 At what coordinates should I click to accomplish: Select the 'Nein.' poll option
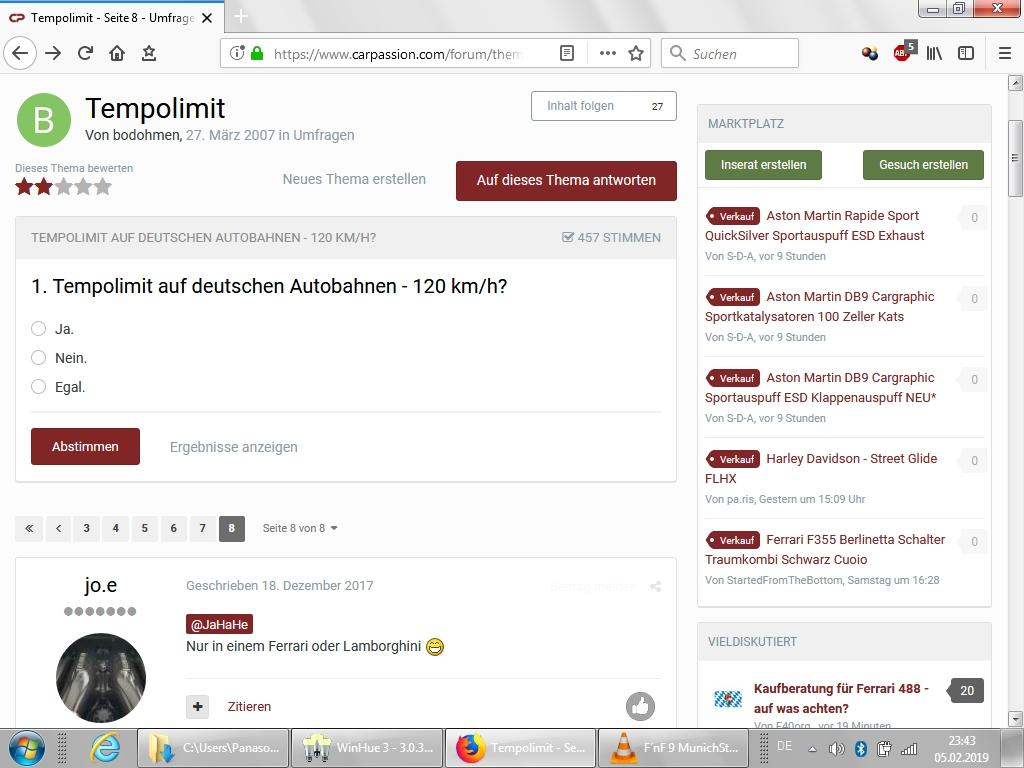pos(39,358)
